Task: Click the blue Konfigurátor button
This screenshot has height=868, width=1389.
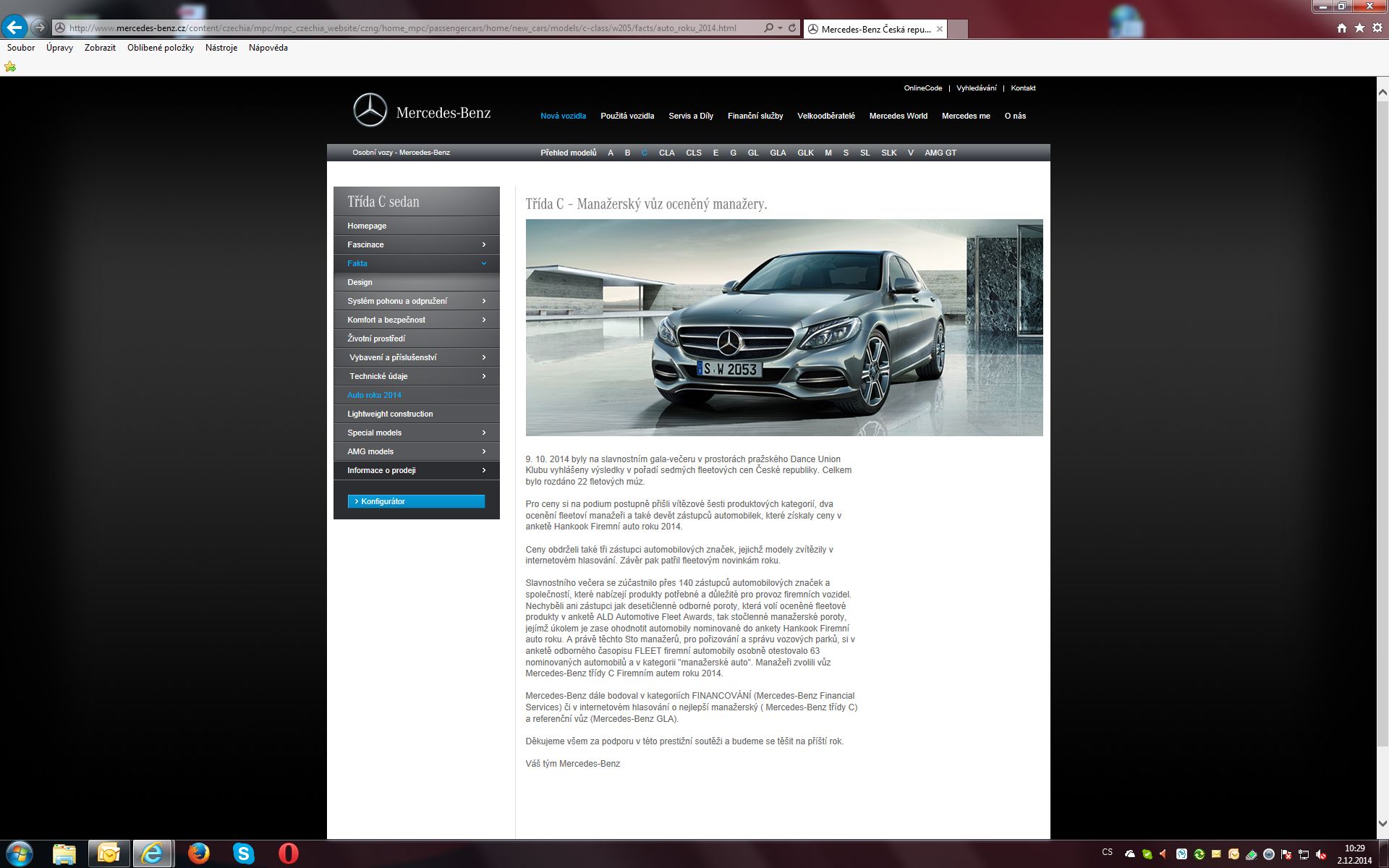Action: (x=416, y=501)
